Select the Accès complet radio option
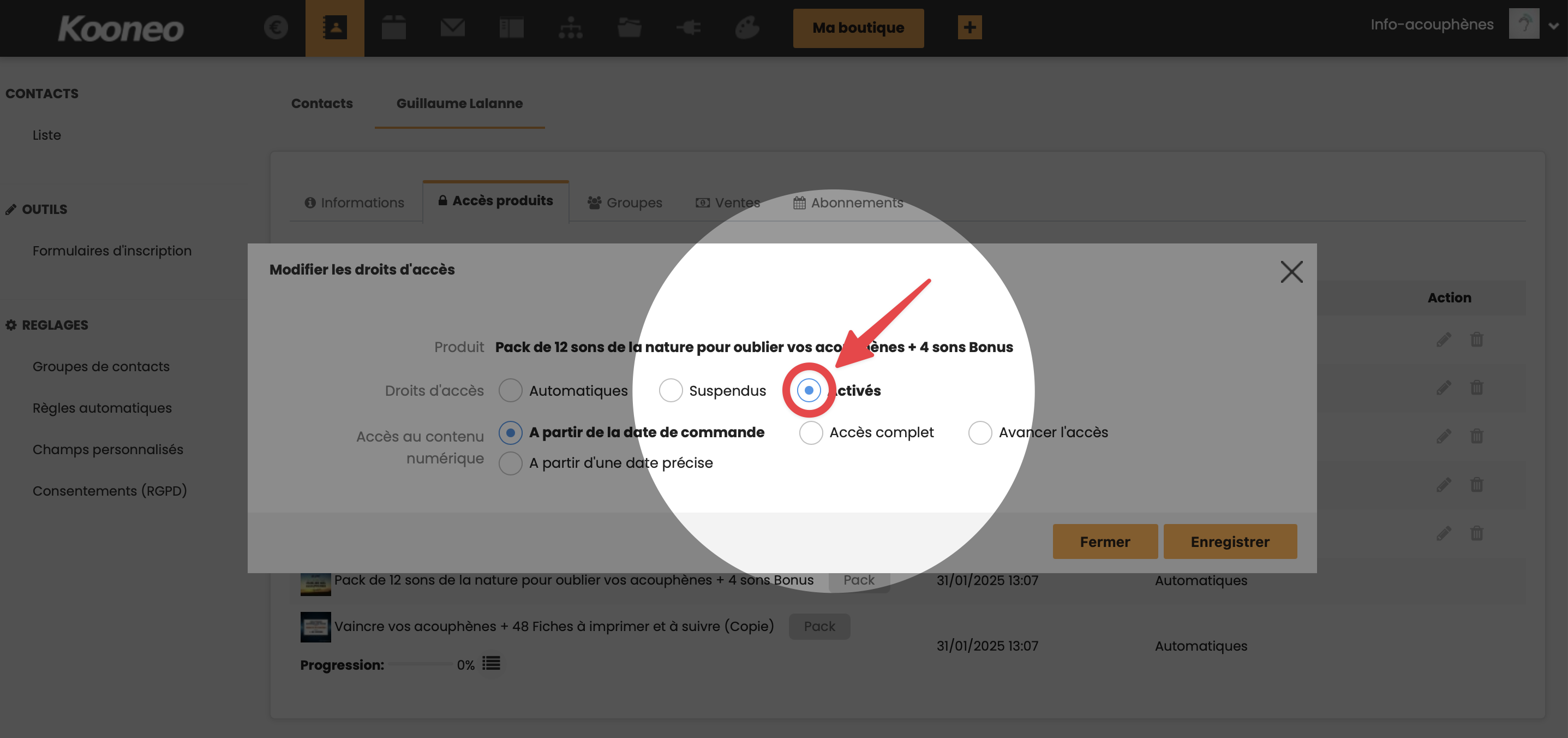1568x738 pixels. 811,432
